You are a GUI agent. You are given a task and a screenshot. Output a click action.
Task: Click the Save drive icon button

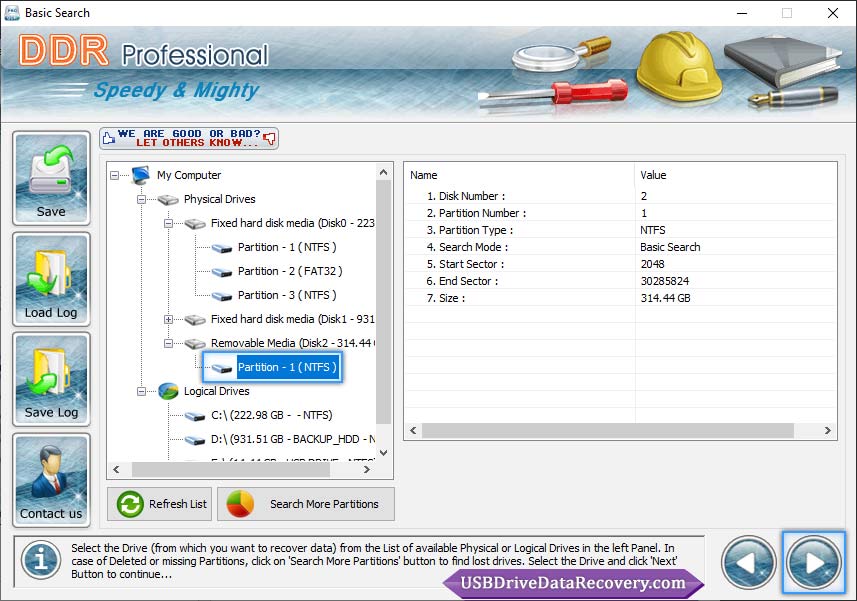[51, 179]
